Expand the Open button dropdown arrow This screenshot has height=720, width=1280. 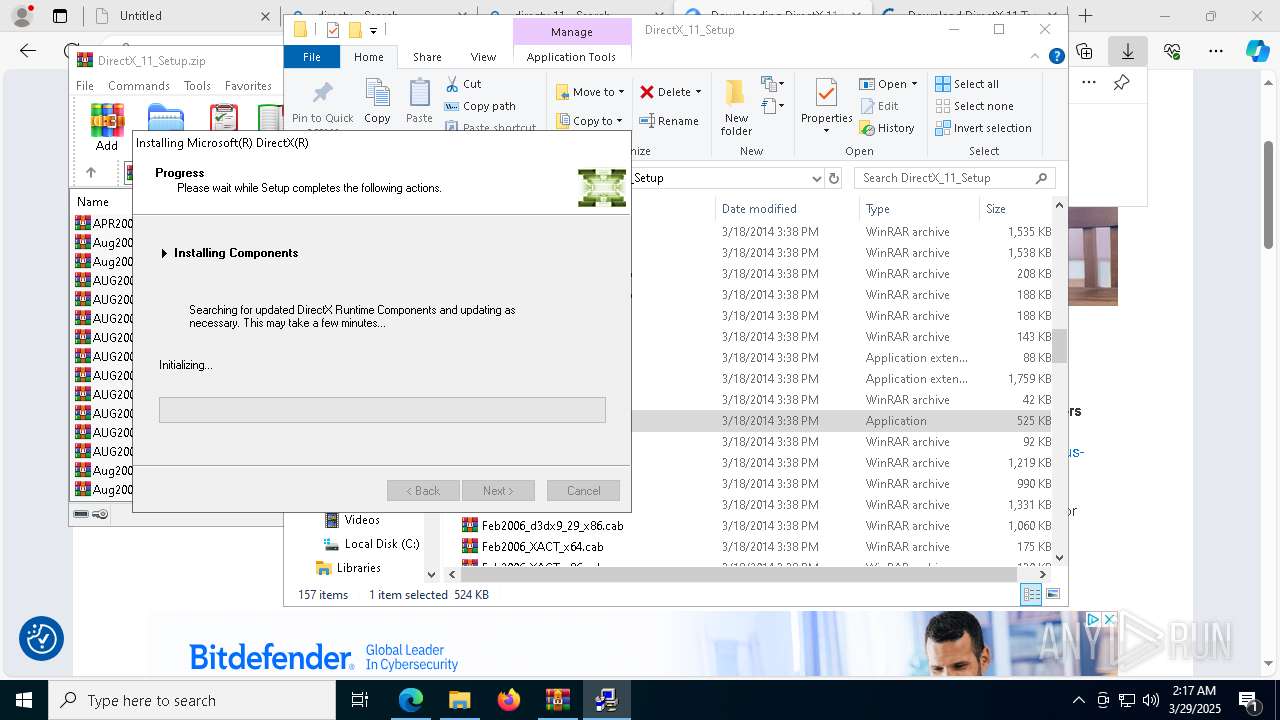[914, 84]
